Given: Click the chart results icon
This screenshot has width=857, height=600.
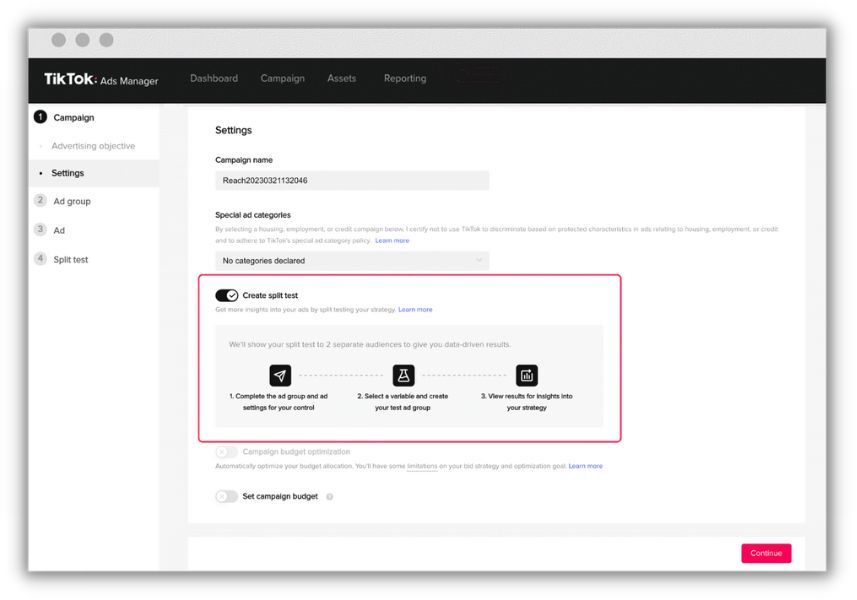Looking at the screenshot, I should coord(526,375).
